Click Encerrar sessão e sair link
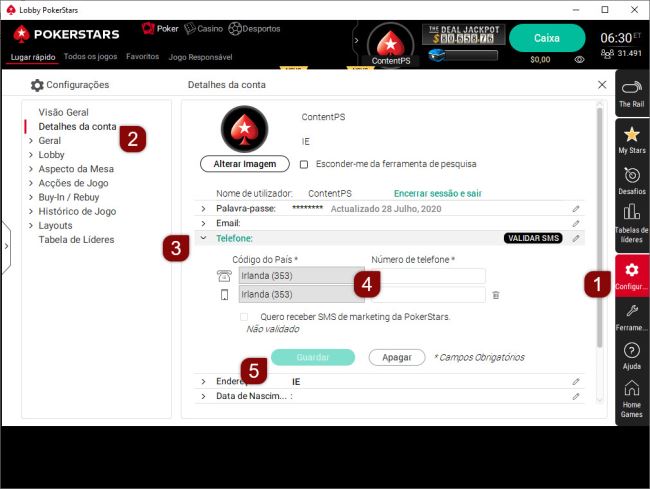This screenshot has height=489, width=650. [438, 193]
